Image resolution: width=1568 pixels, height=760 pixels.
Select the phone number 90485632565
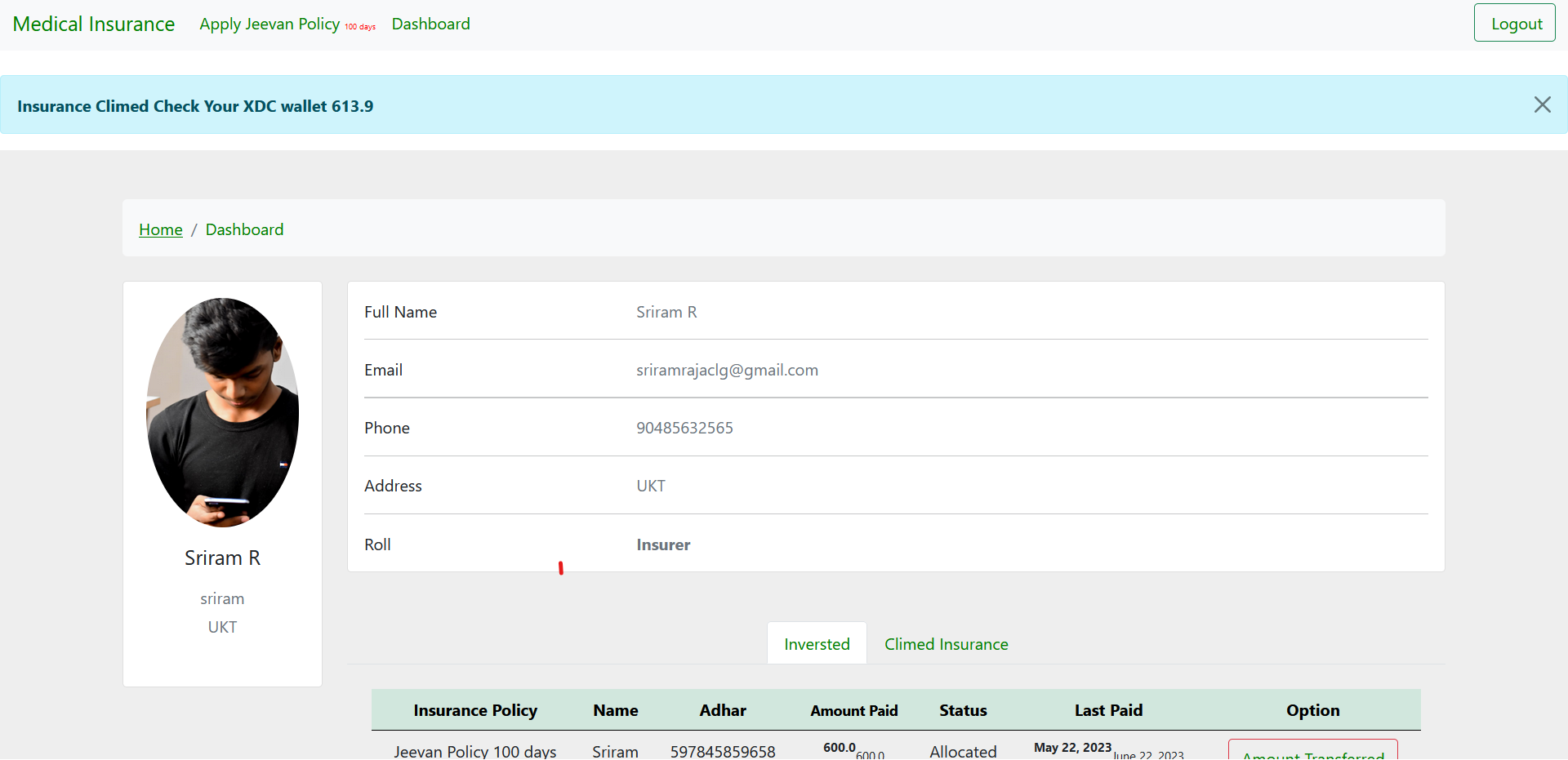tap(685, 428)
